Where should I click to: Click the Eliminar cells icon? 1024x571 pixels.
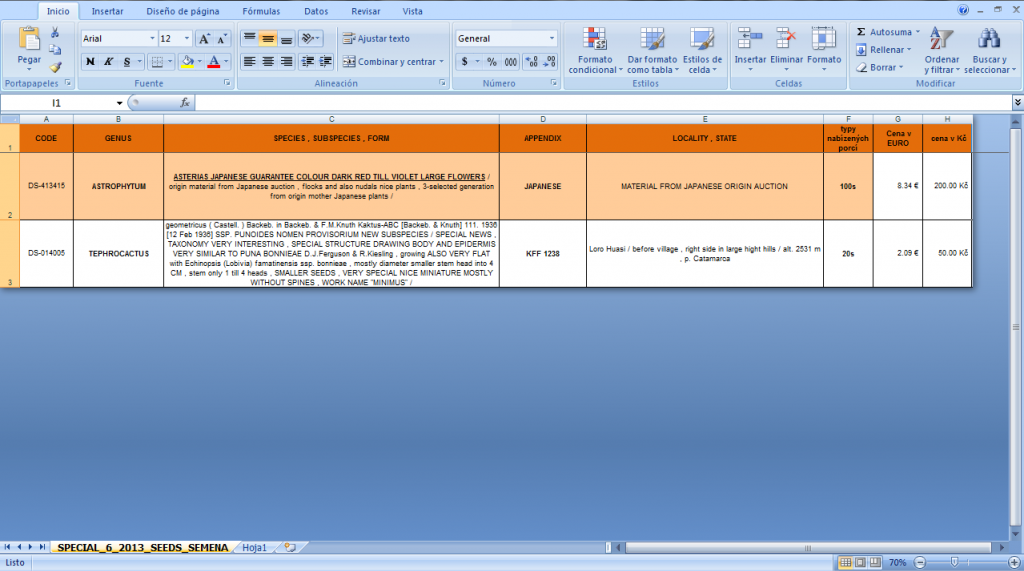786,41
